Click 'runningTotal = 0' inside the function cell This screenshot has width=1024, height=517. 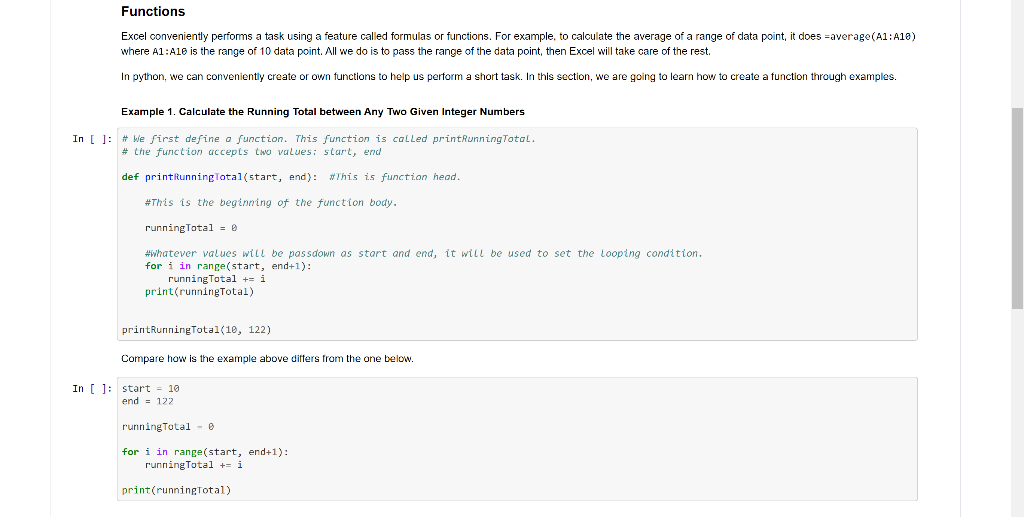(191, 228)
